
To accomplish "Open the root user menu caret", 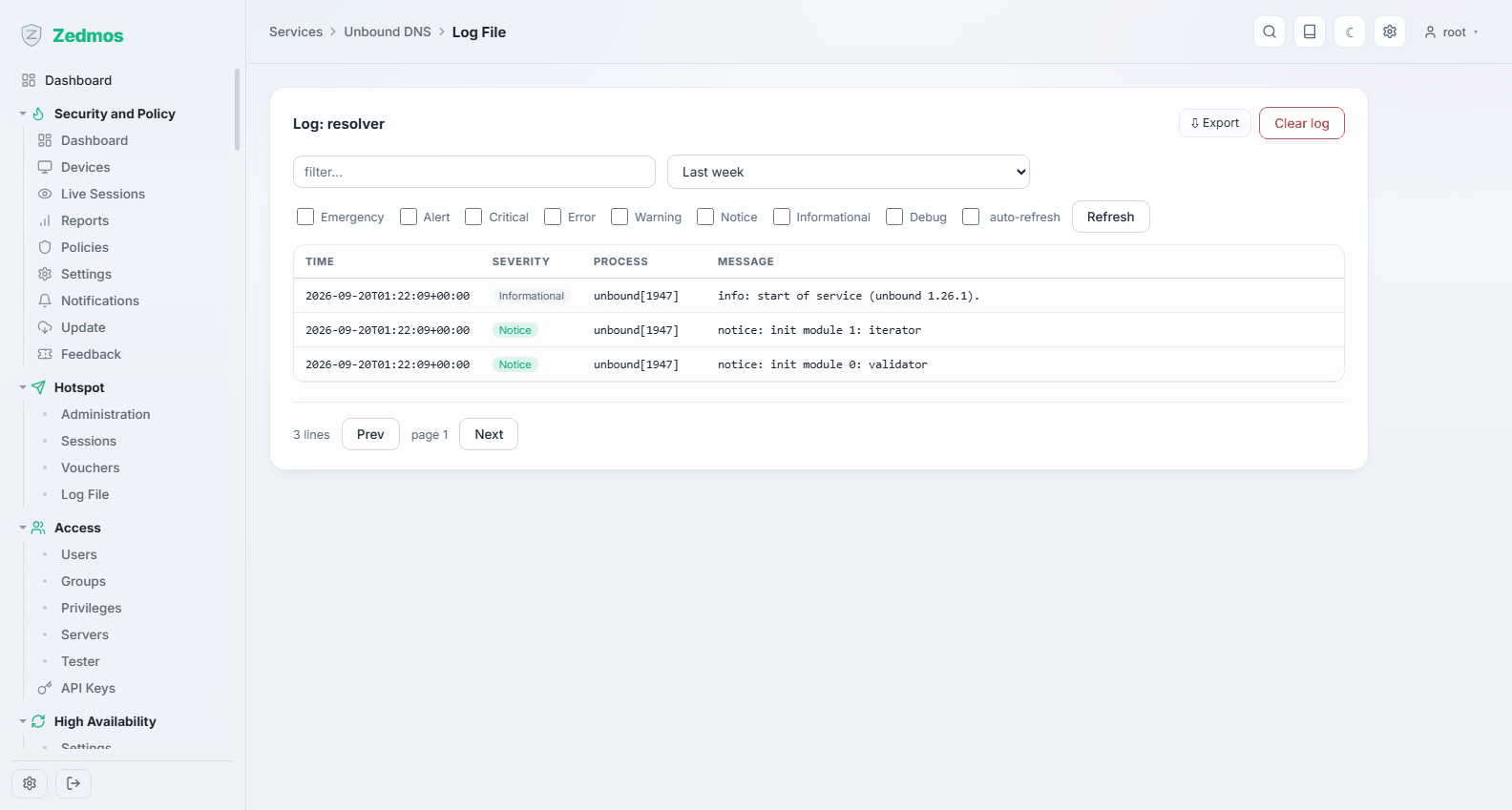I will coord(1476,32).
